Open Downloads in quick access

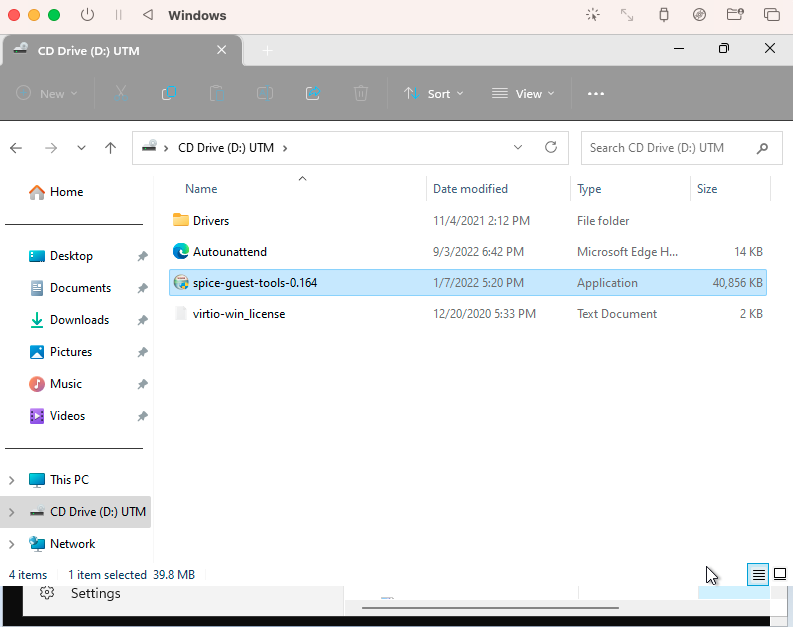70,320
